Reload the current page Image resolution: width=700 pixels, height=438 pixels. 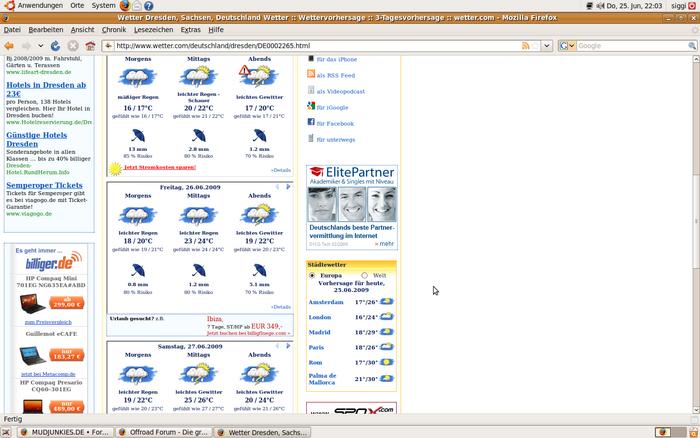point(55,46)
